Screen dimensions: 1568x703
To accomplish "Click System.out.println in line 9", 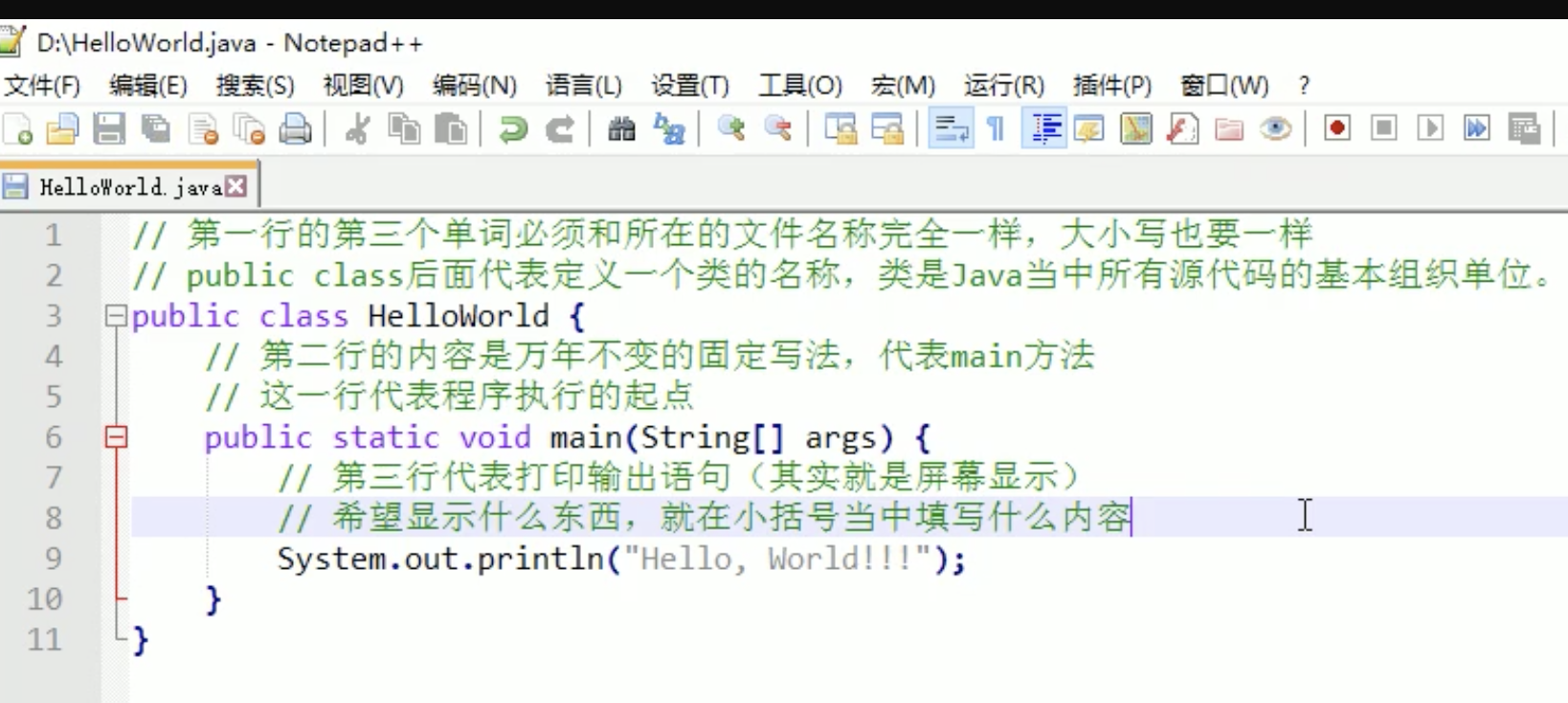I will click(440, 558).
